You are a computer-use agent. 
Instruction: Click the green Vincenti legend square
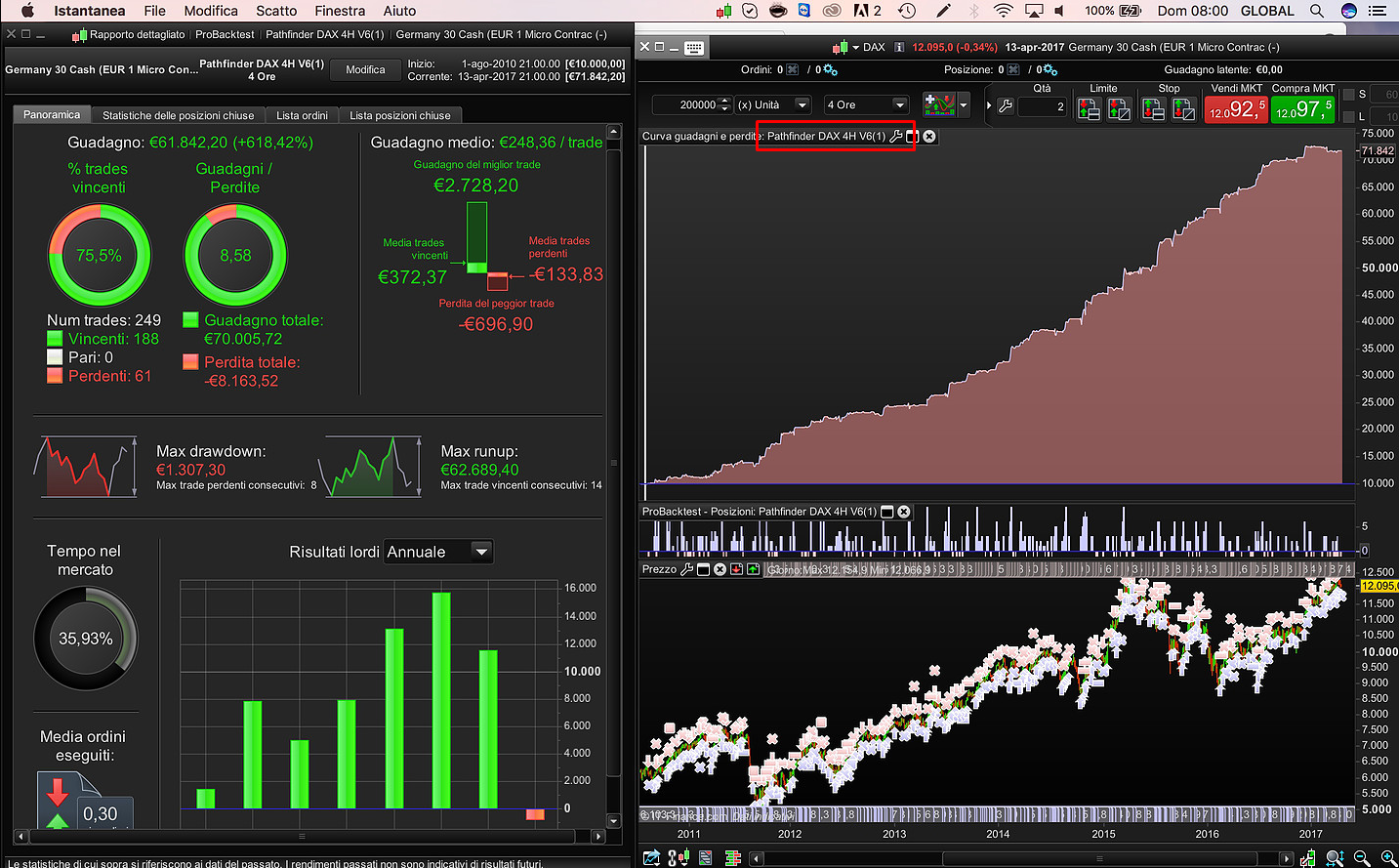click(55, 339)
